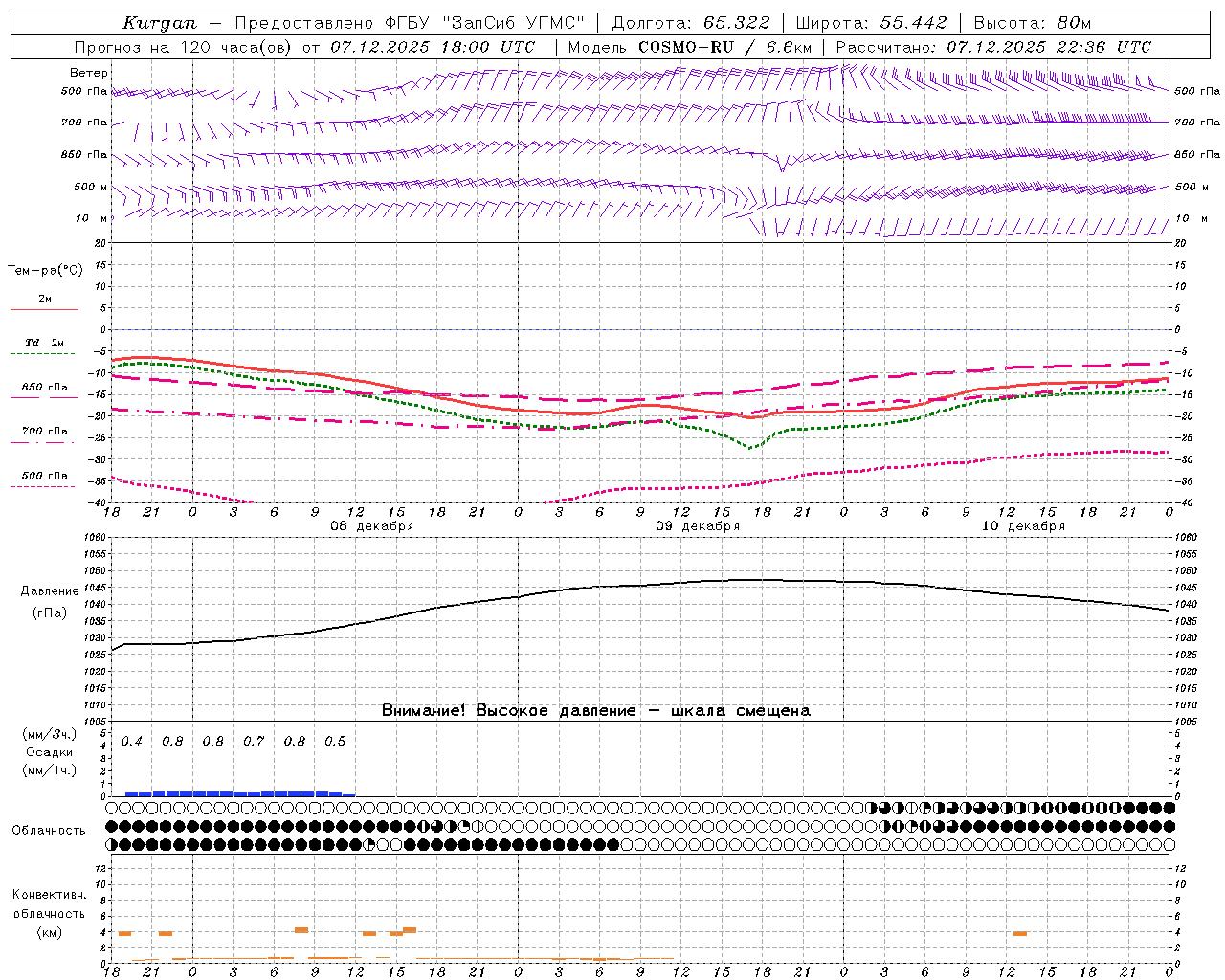
Task: Click the "1060" tick on left pressure axis
Action: tap(95, 538)
